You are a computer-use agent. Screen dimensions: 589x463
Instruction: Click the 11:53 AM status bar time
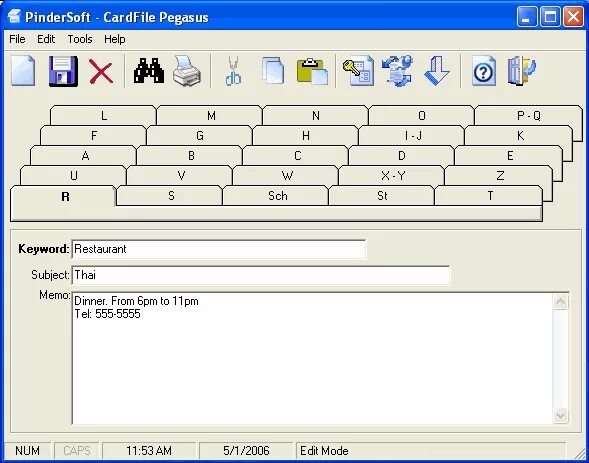(x=149, y=450)
